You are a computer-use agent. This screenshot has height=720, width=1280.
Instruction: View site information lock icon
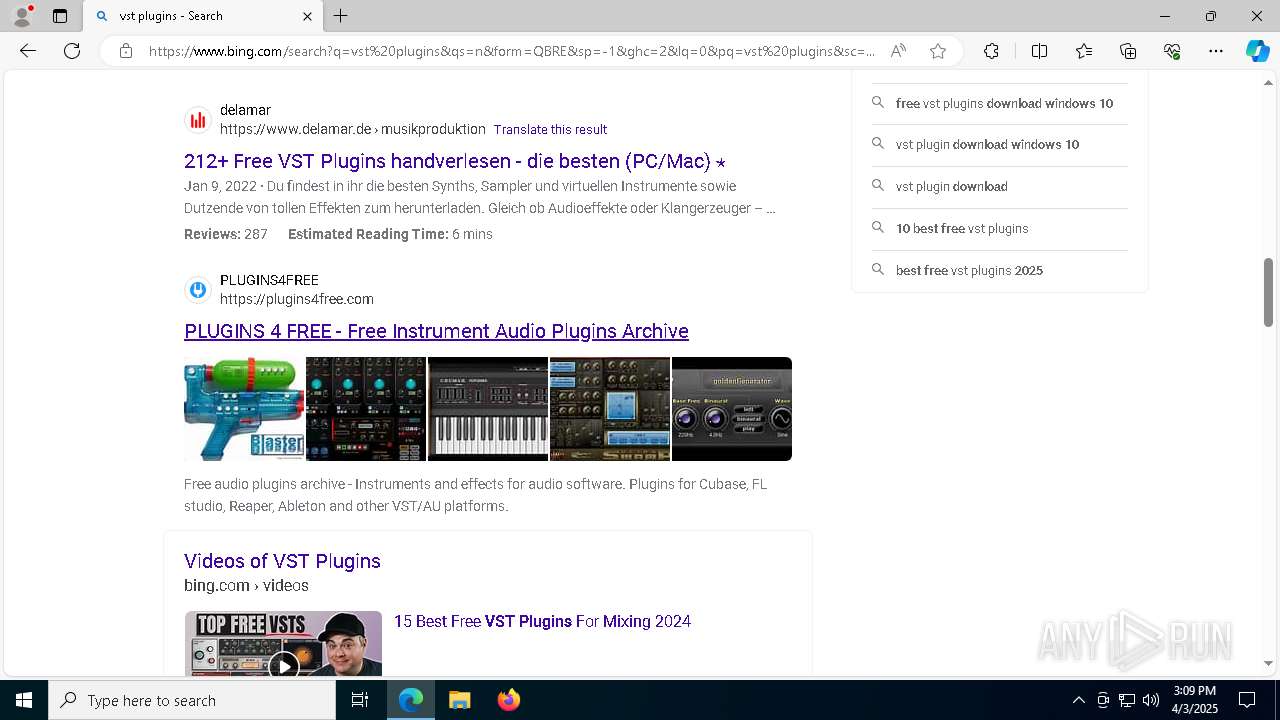126,51
